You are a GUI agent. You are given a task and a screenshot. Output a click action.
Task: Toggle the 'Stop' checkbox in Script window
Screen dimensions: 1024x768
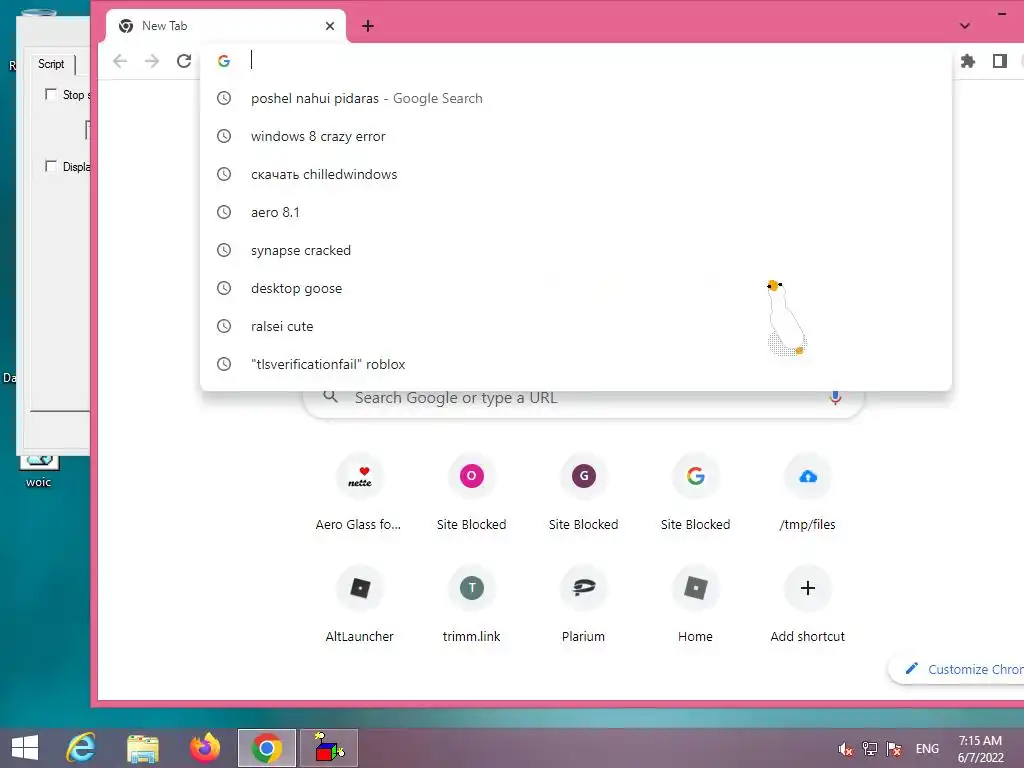point(50,94)
